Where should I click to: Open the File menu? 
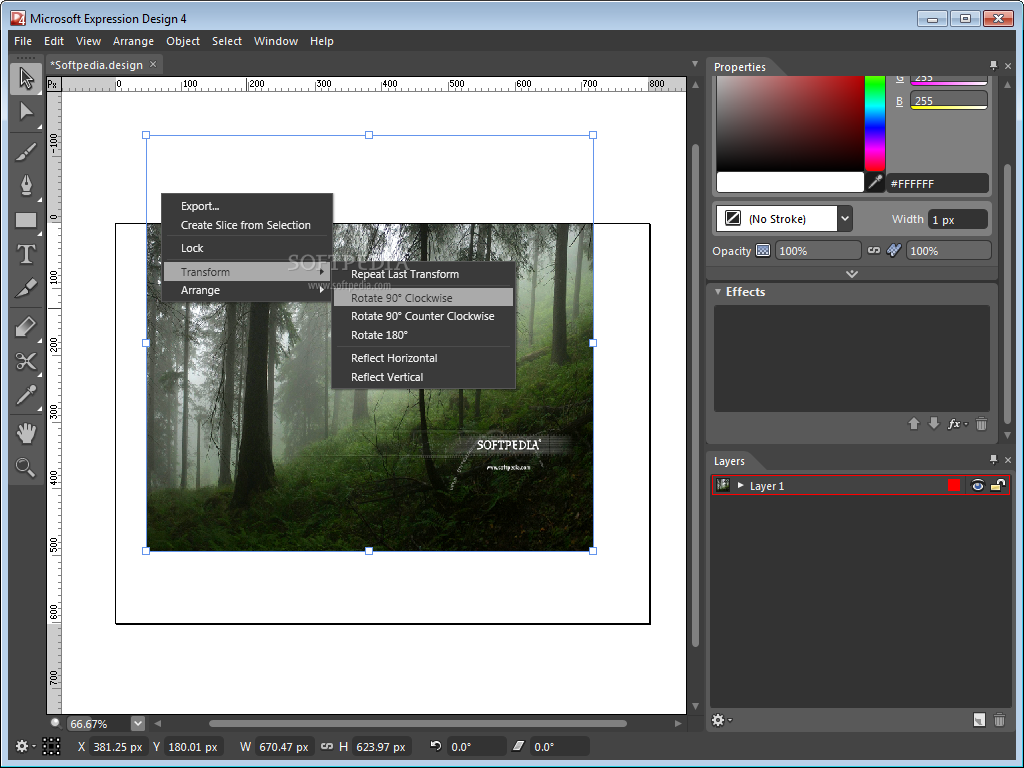(x=23, y=40)
